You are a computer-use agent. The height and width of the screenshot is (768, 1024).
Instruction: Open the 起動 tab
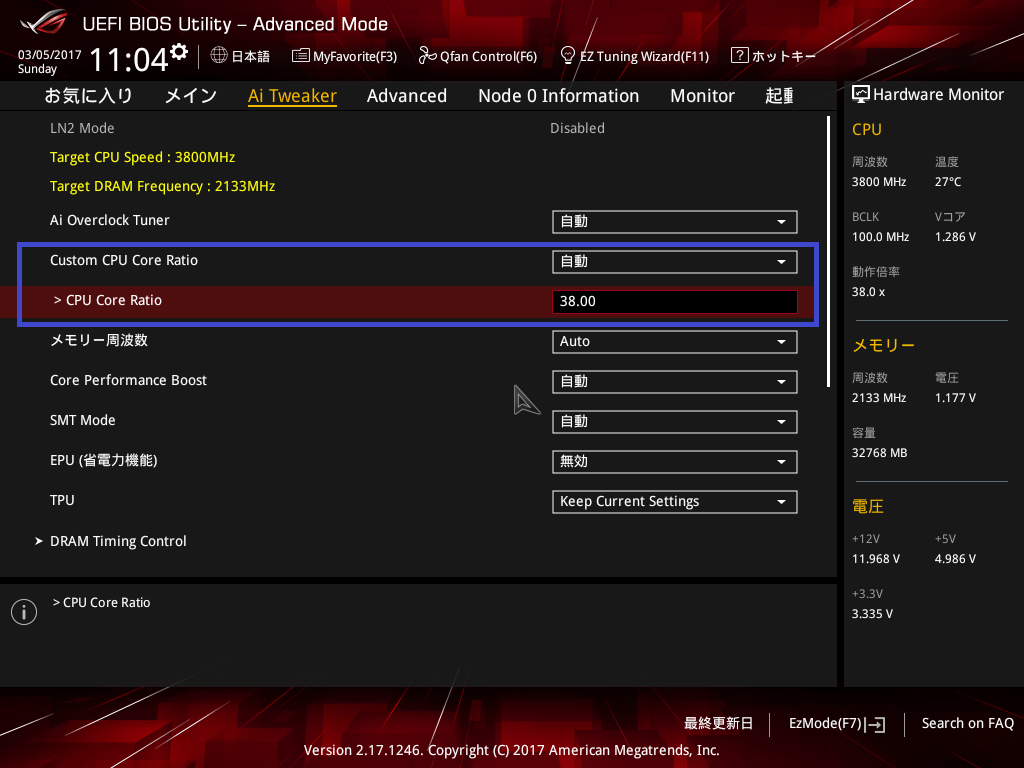click(x=779, y=96)
